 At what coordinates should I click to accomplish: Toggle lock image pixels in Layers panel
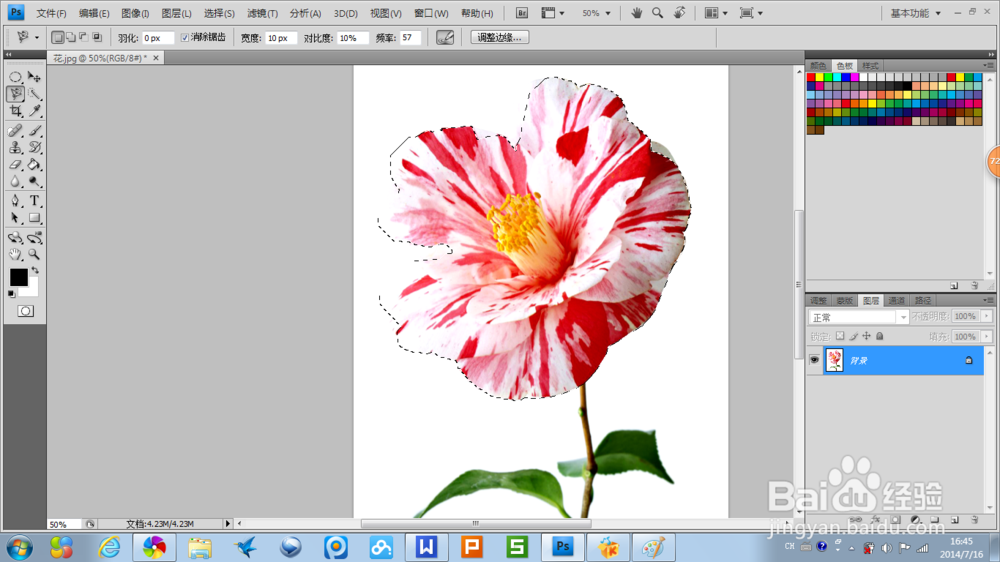[853, 336]
